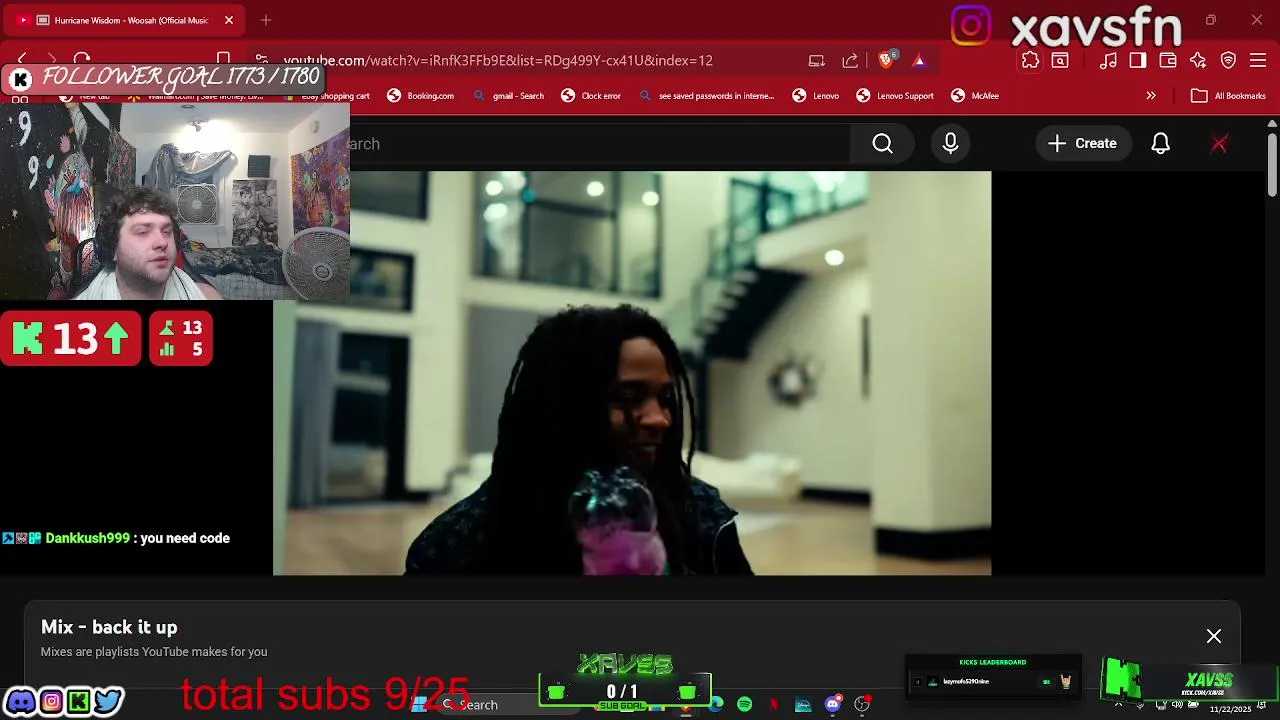Open the All Bookmarks folder

[x=1228, y=96]
